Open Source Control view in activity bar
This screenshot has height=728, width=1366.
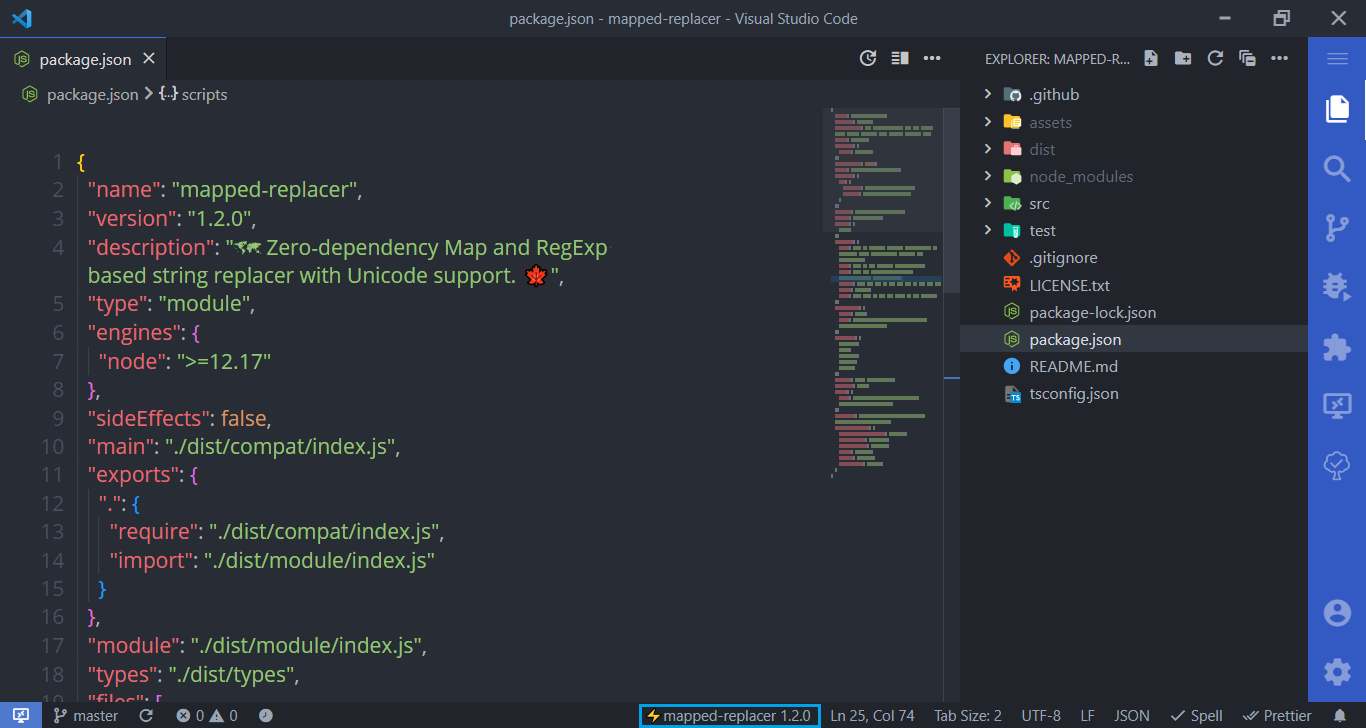(1337, 228)
